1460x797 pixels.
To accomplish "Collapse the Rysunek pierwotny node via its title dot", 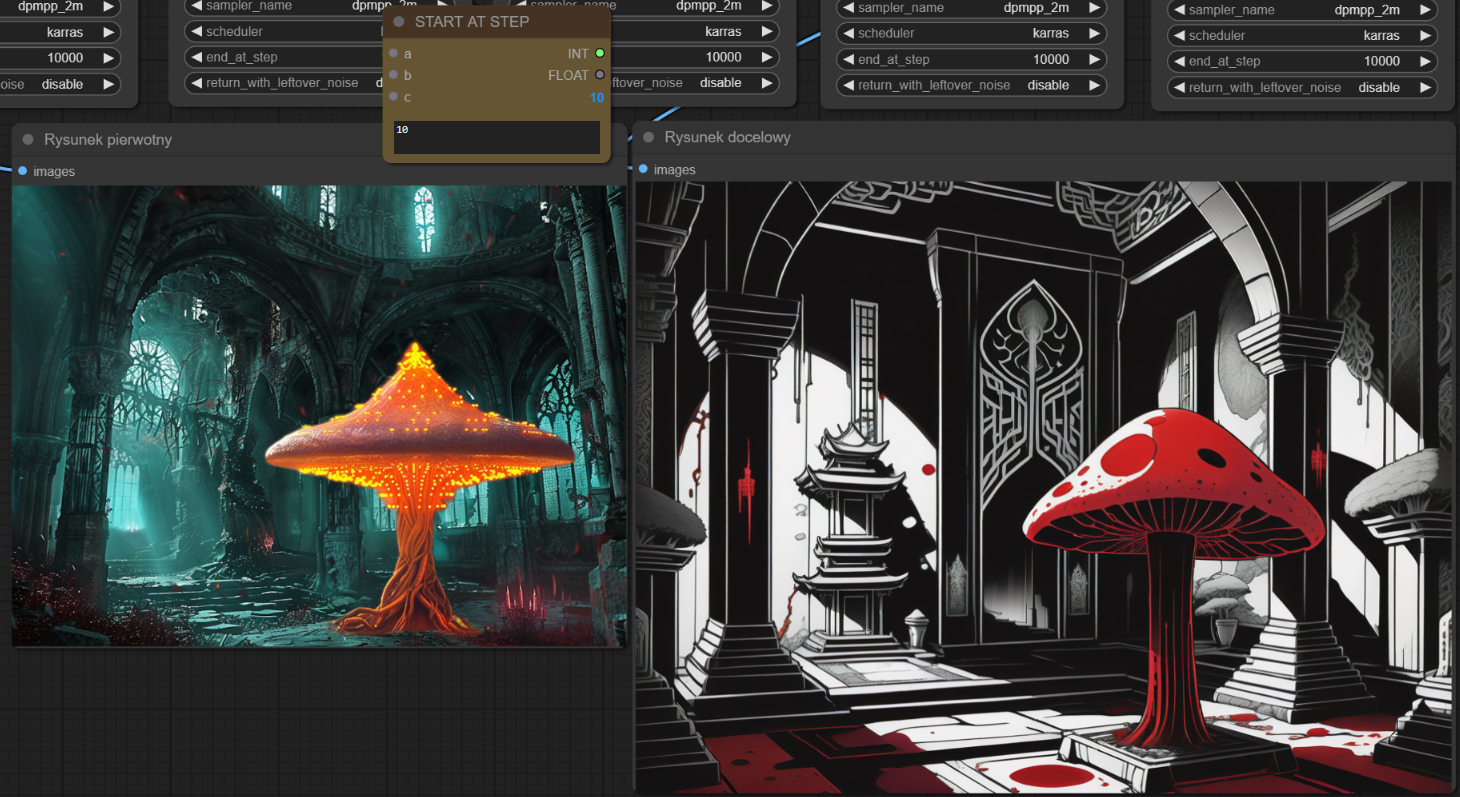I will coord(28,140).
